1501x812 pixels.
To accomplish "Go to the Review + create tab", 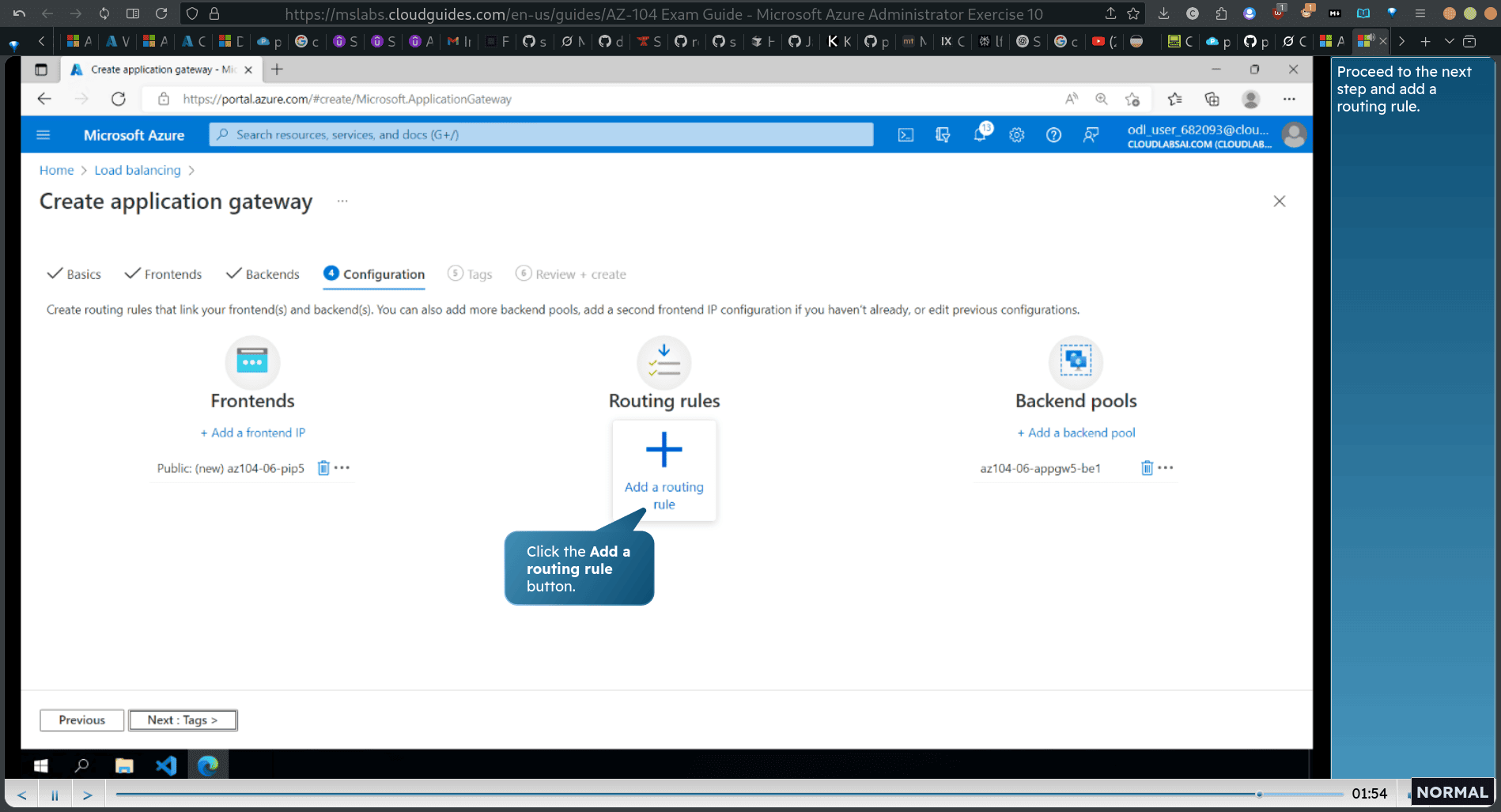I will (x=571, y=274).
